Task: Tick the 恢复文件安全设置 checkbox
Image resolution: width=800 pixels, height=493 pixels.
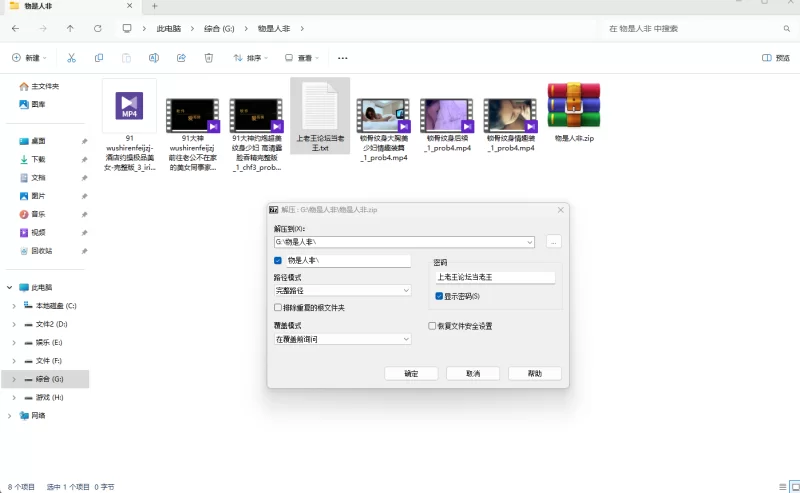Action: coord(432,326)
